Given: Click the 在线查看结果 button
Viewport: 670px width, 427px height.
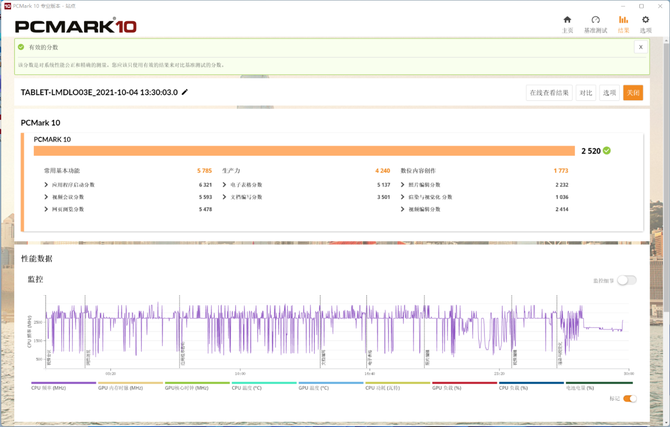Looking at the screenshot, I should click(x=549, y=93).
